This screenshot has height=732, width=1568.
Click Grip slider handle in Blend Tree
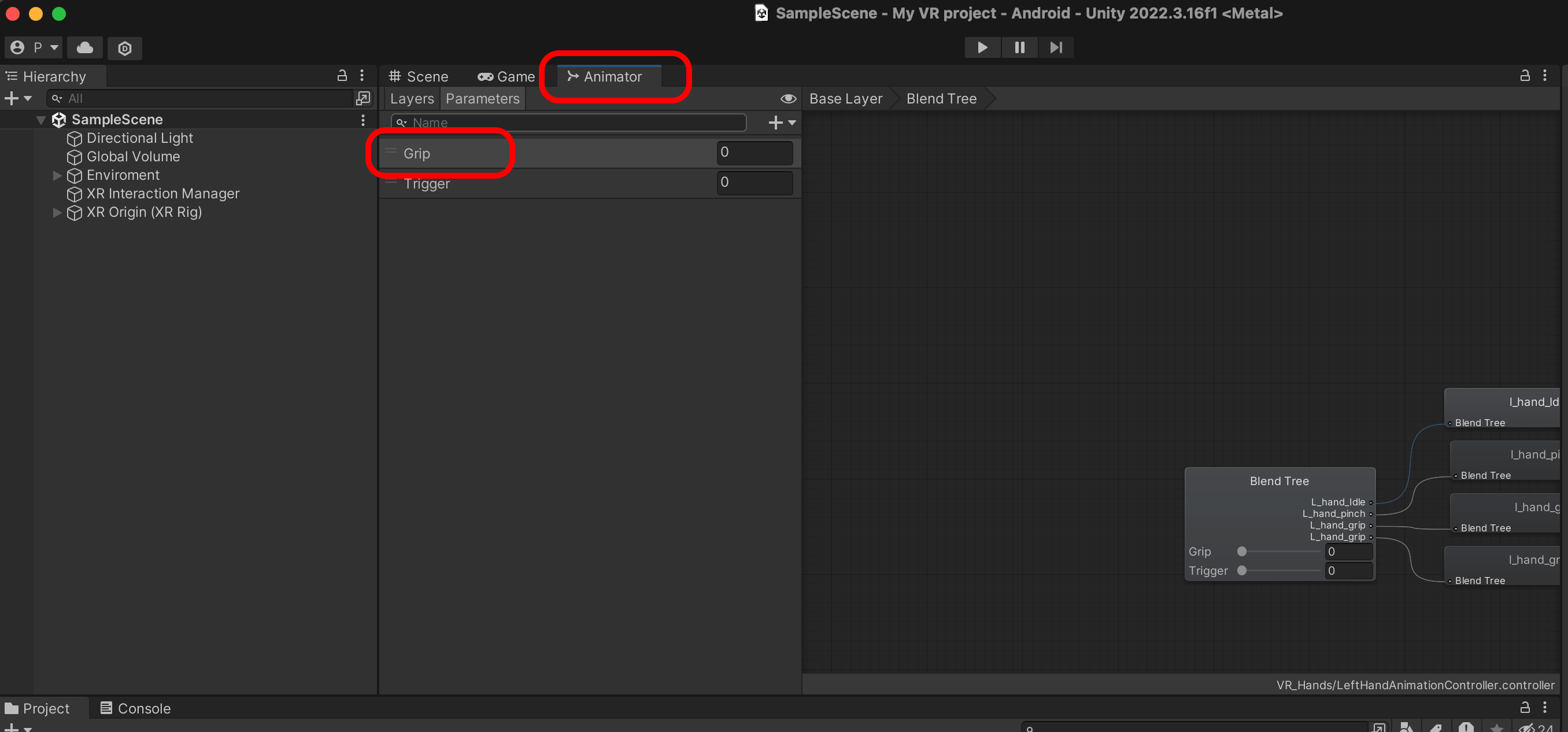1242,551
